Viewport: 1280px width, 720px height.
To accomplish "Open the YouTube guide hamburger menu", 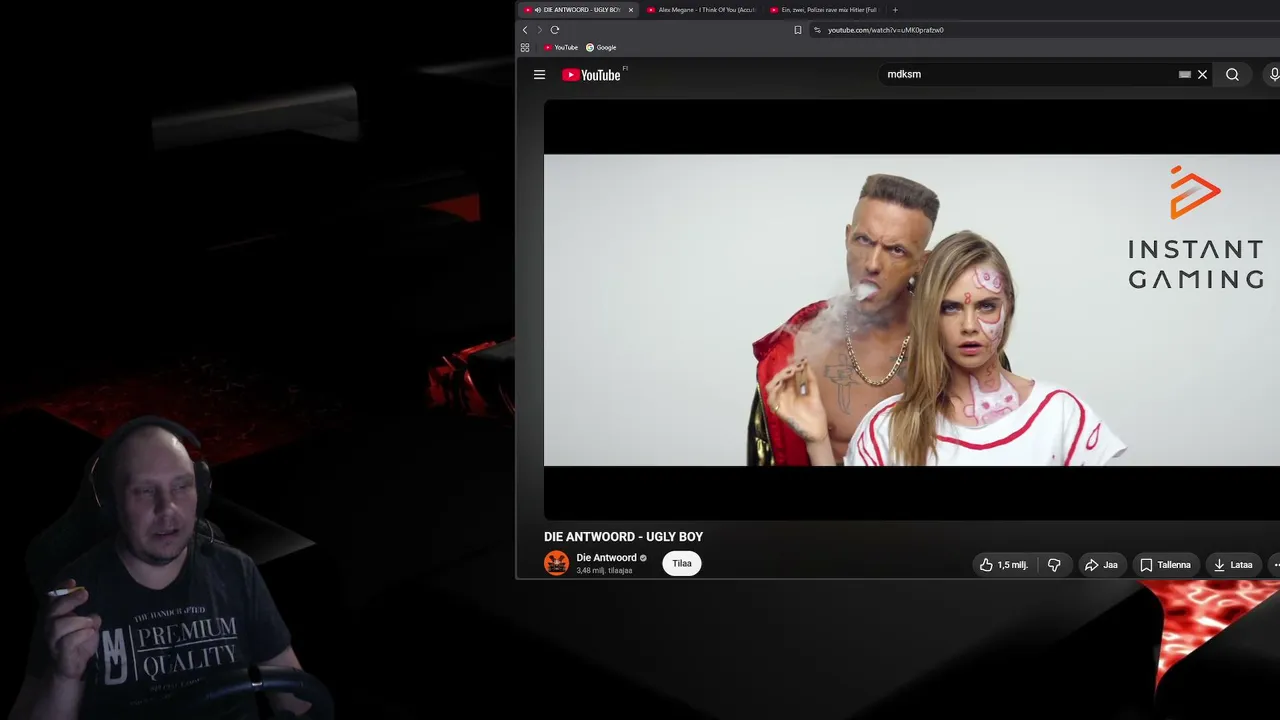I will [x=539, y=74].
